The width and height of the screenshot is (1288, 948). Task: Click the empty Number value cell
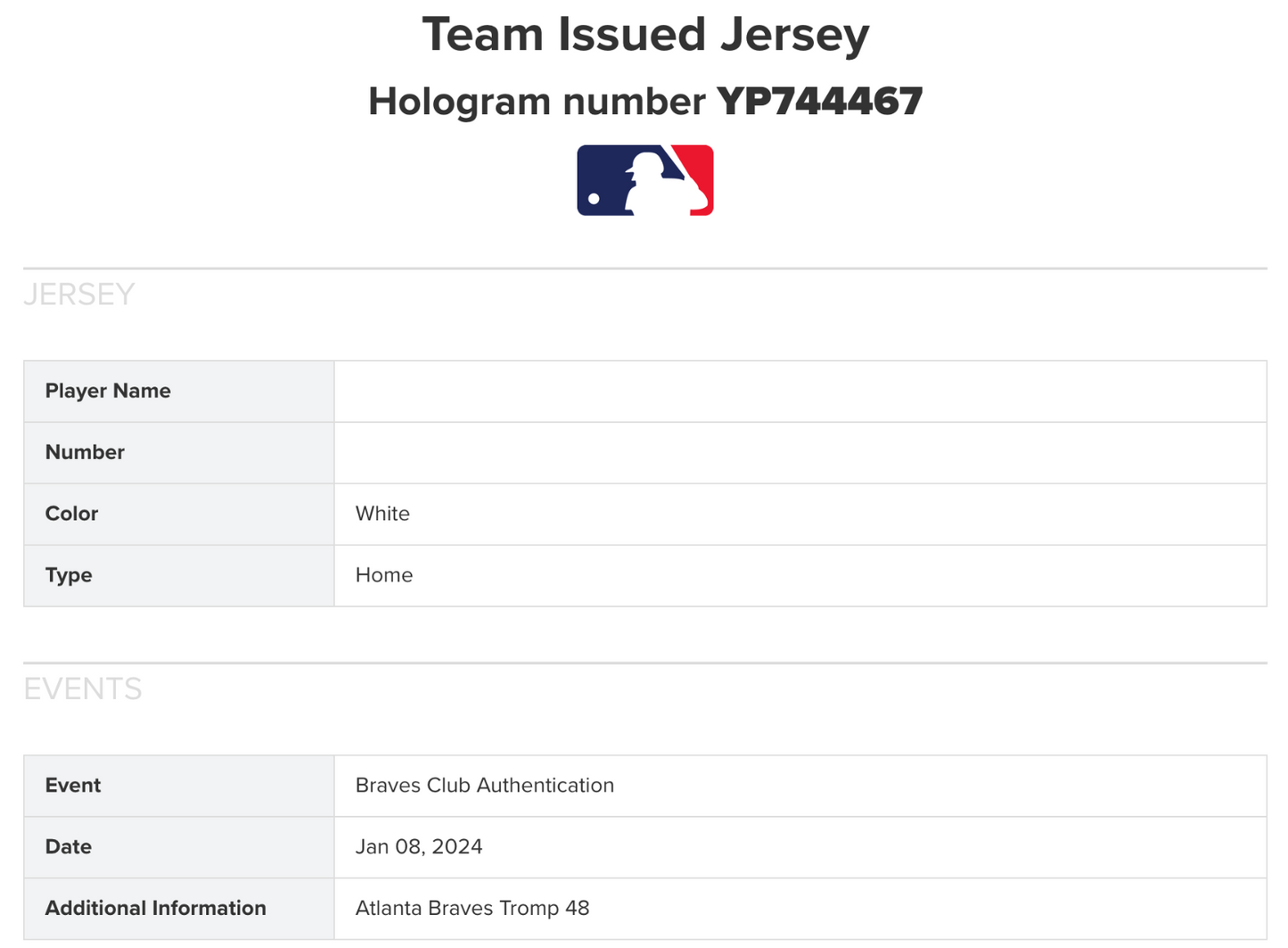click(800, 453)
